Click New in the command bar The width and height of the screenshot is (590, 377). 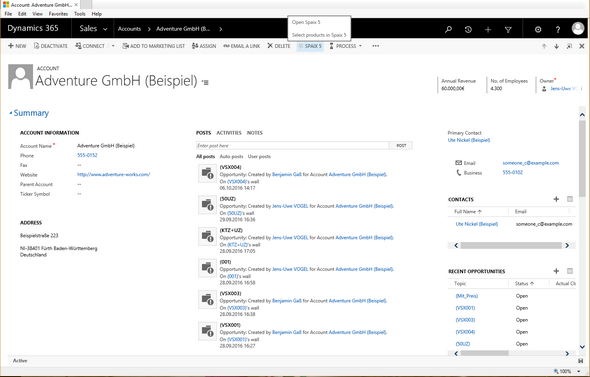point(17,46)
